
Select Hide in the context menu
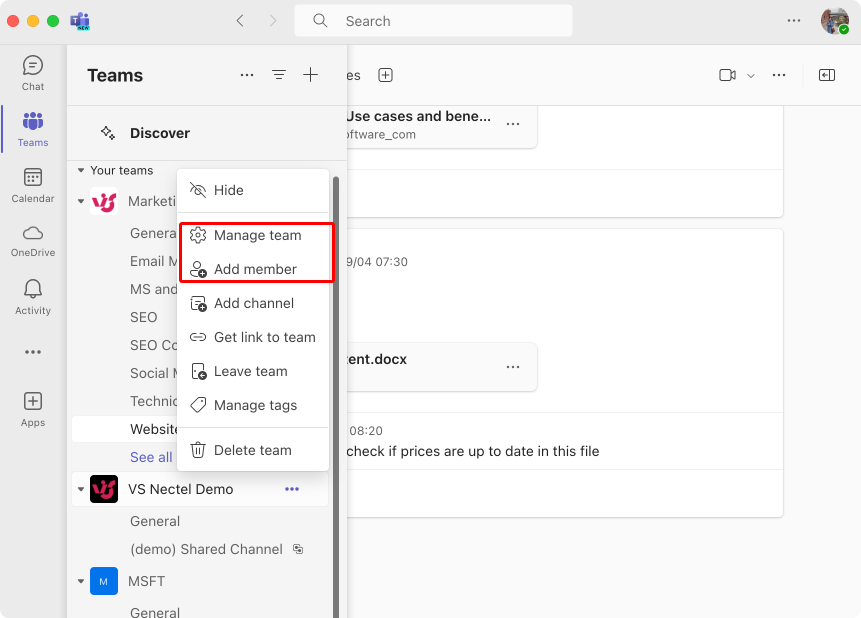tap(253, 190)
